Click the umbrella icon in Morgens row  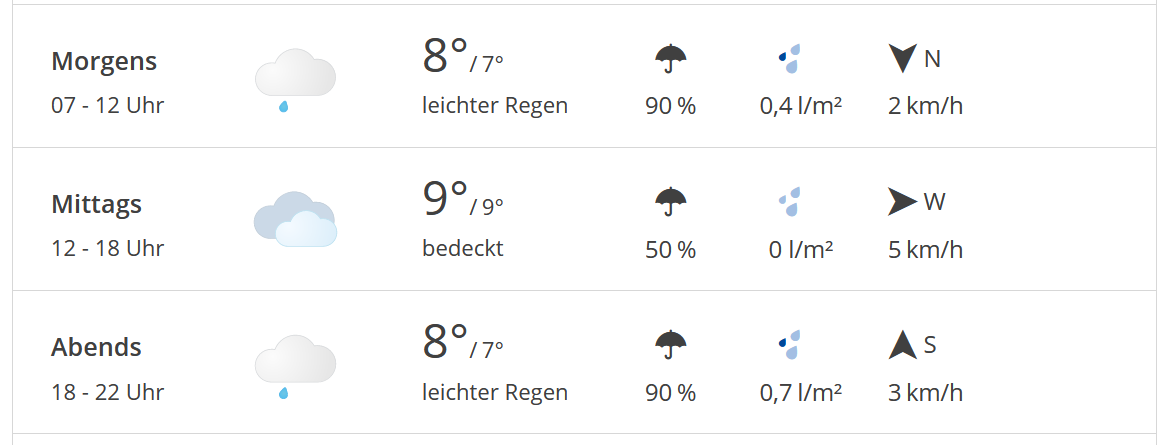[670, 59]
